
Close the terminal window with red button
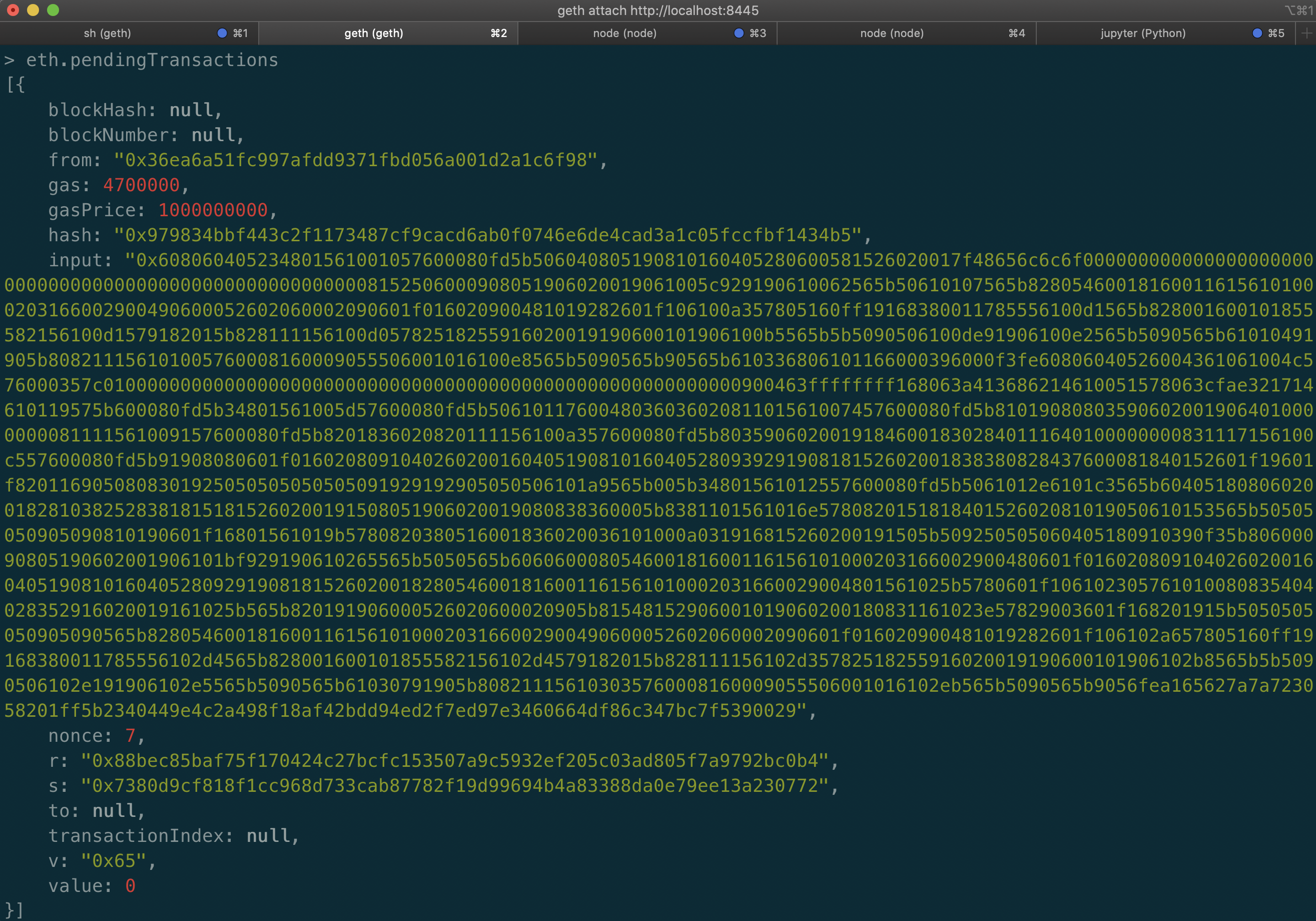13,10
